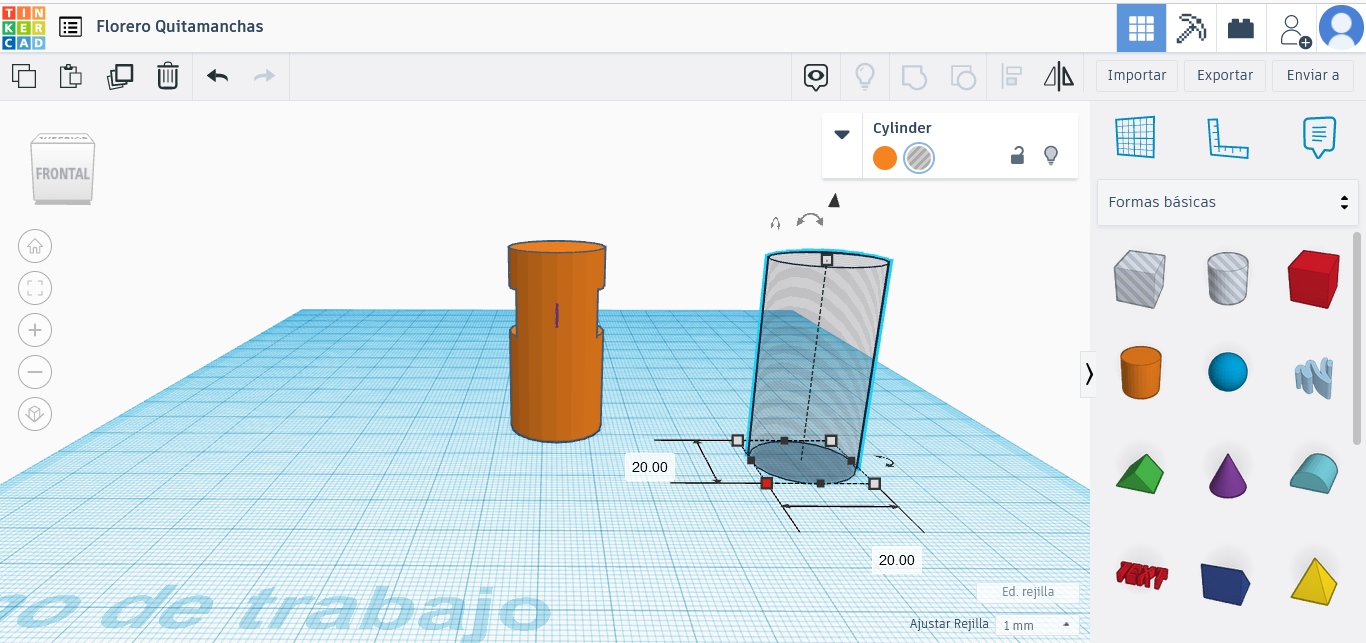Screen dimensions: 1366x643
Task: Collapse the shapes panel with chevron
Action: 1088,374
